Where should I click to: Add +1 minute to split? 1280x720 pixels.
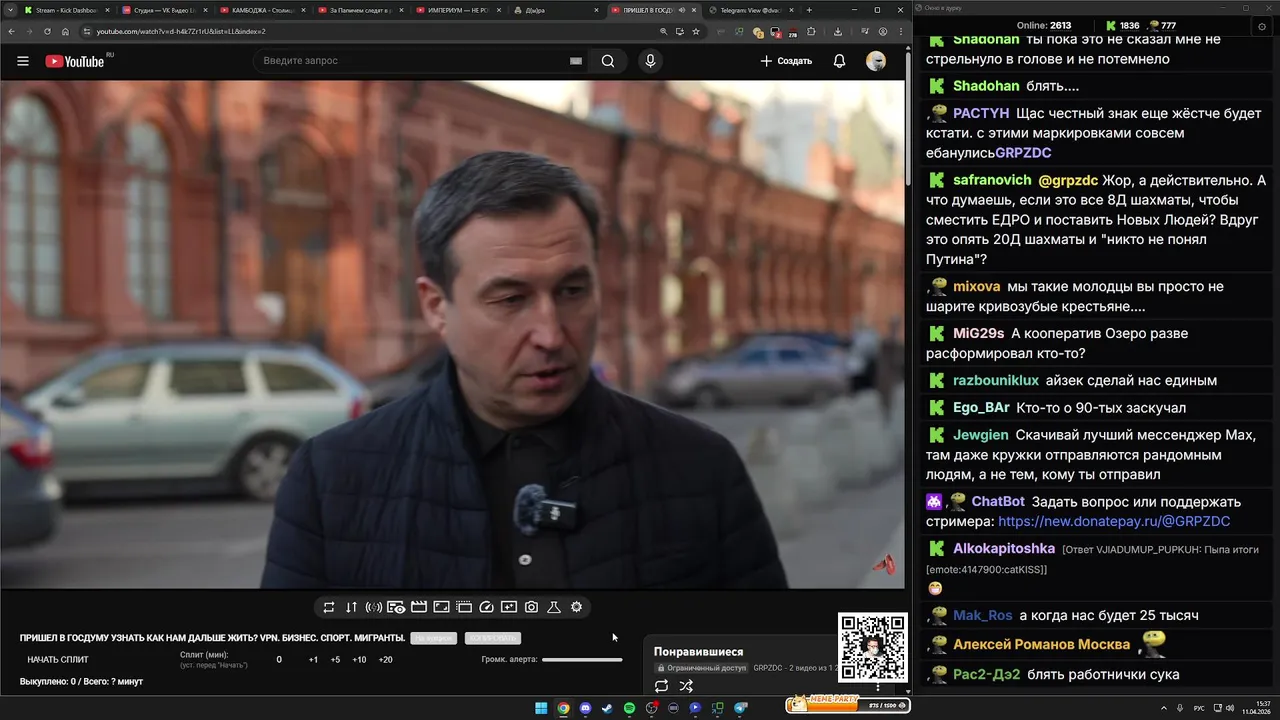313,660
